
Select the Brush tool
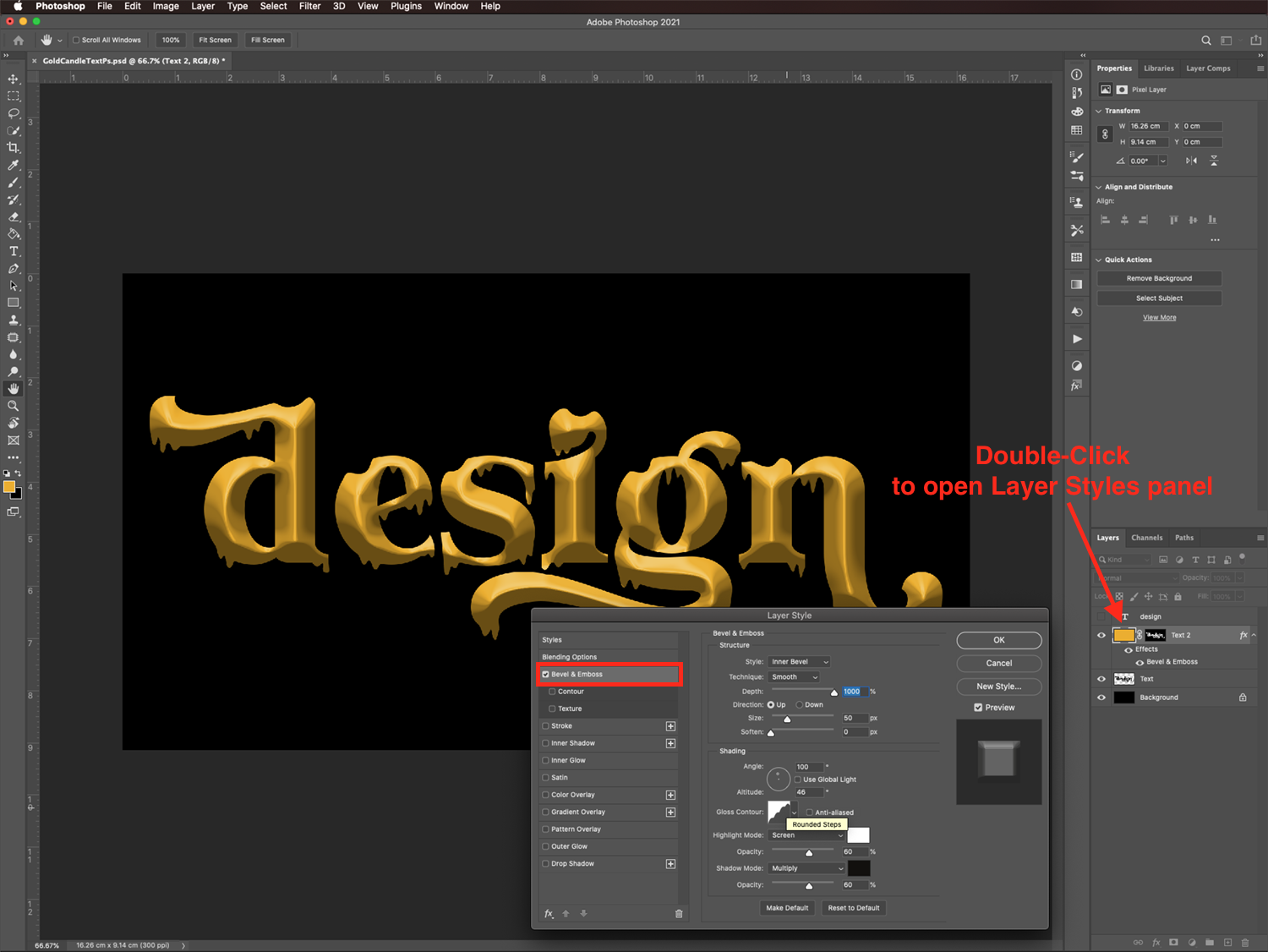coord(14,183)
